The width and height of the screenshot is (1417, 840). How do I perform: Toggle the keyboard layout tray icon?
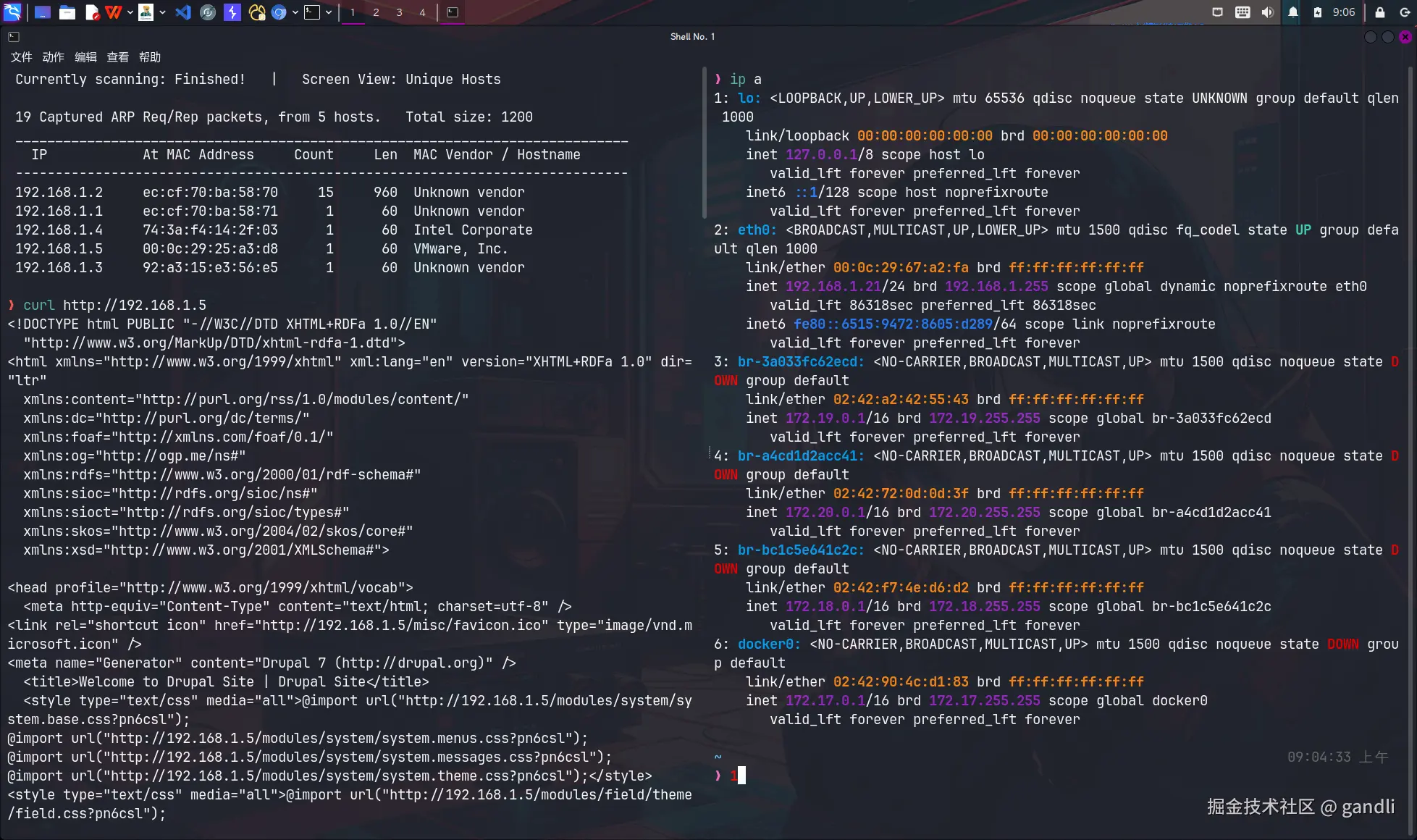point(1242,12)
